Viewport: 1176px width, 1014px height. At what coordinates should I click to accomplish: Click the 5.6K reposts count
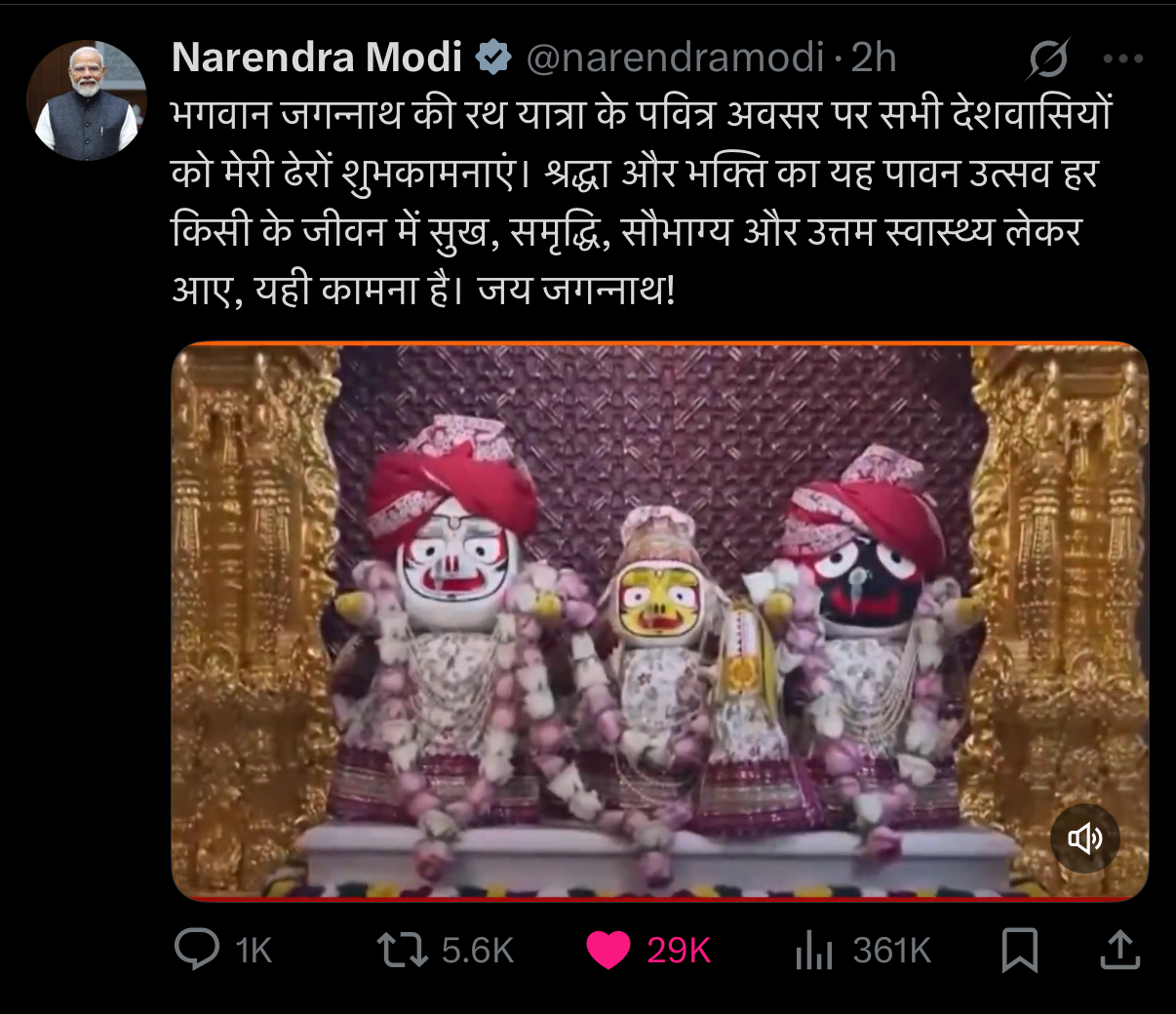(x=477, y=951)
